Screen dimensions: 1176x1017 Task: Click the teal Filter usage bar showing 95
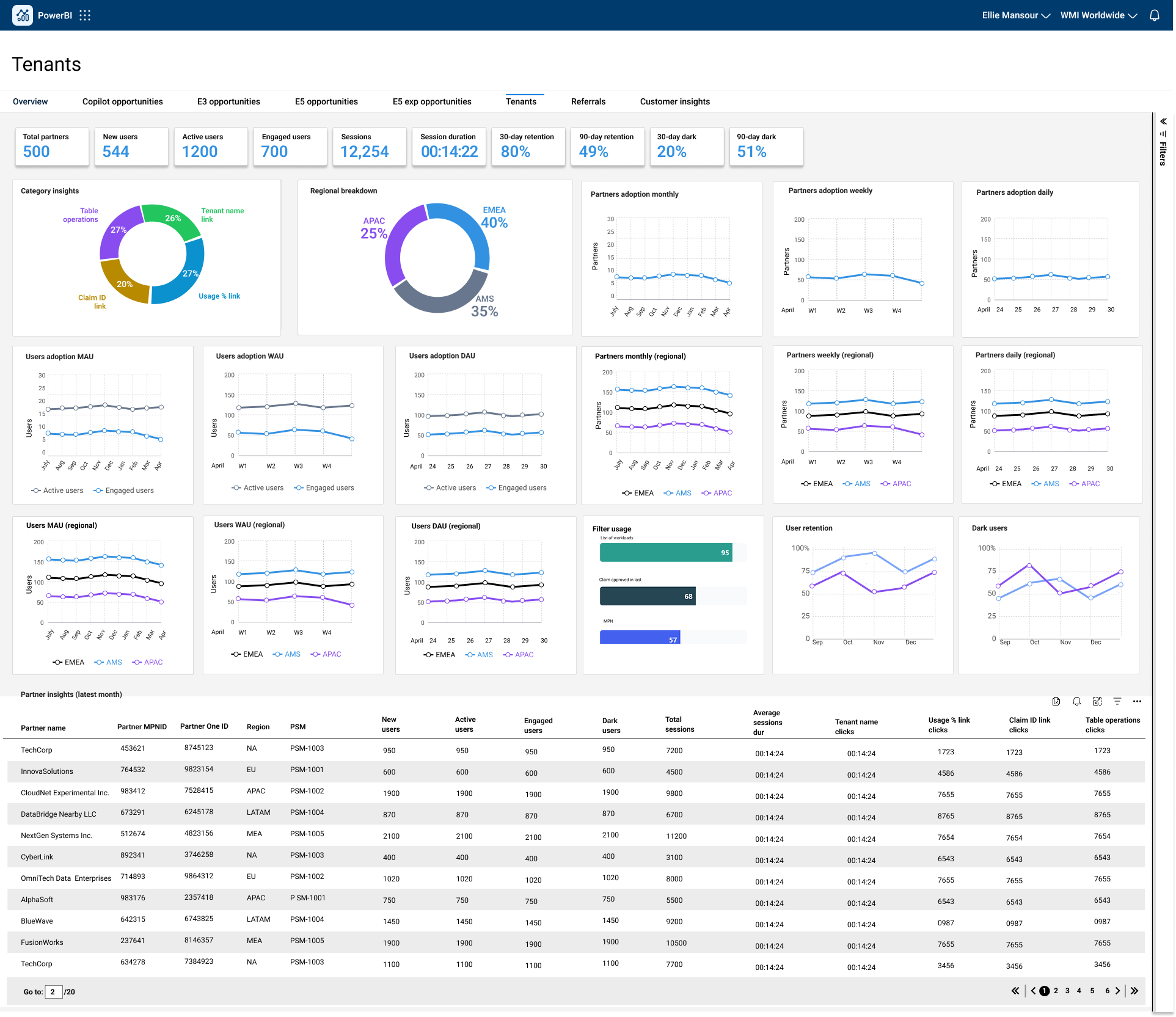click(x=665, y=552)
